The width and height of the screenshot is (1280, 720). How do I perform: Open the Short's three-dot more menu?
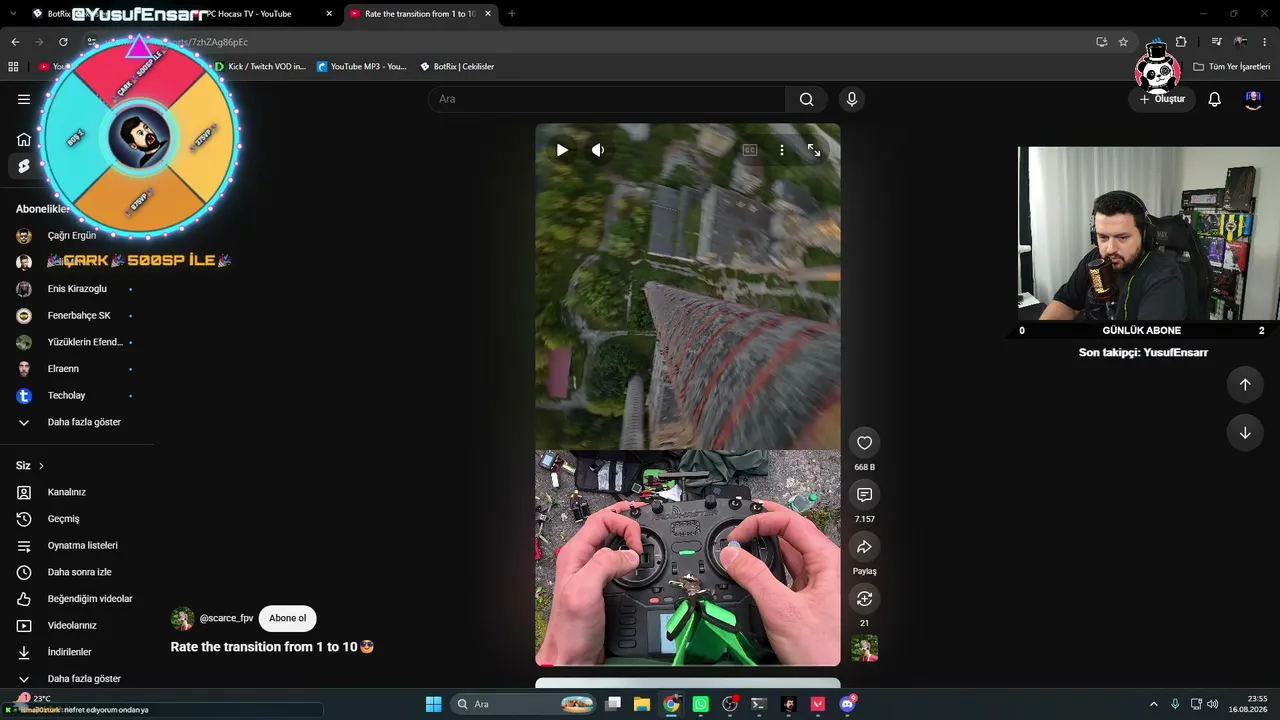[x=782, y=150]
